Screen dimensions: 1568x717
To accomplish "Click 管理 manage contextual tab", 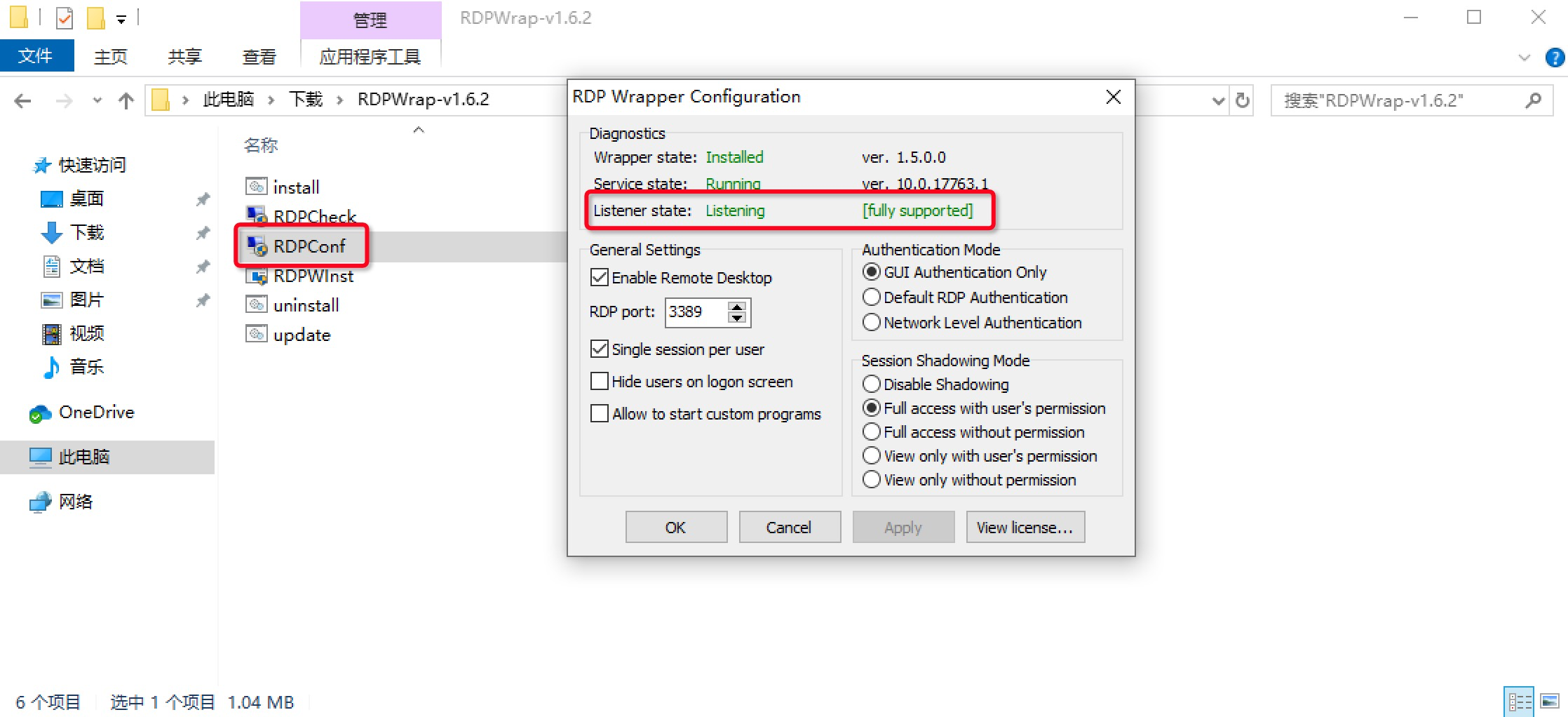I will pos(370,20).
